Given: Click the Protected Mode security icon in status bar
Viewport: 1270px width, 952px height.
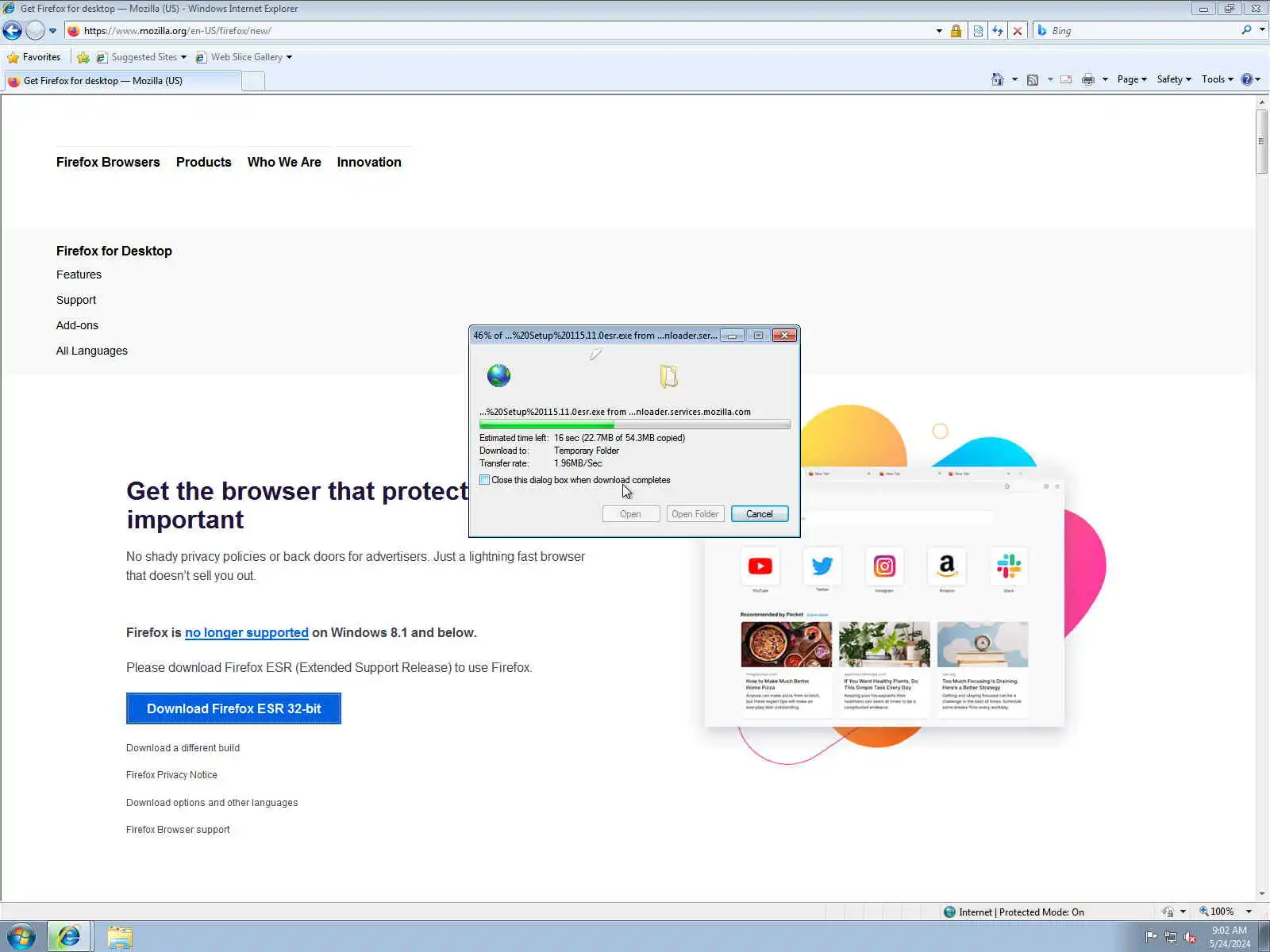Looking at the screenshot, I should [1168, 912].
